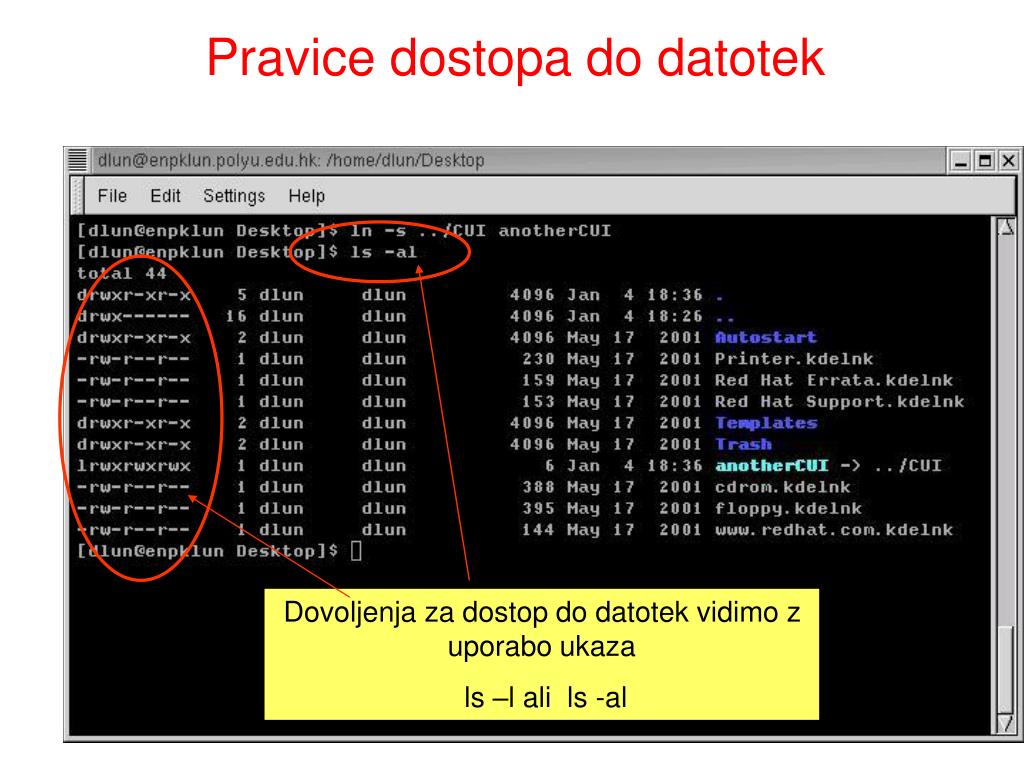Click the Printer.kdelnk file name
The height and width of the screenshot is (768, 1024).
click(x=793, y=359)
